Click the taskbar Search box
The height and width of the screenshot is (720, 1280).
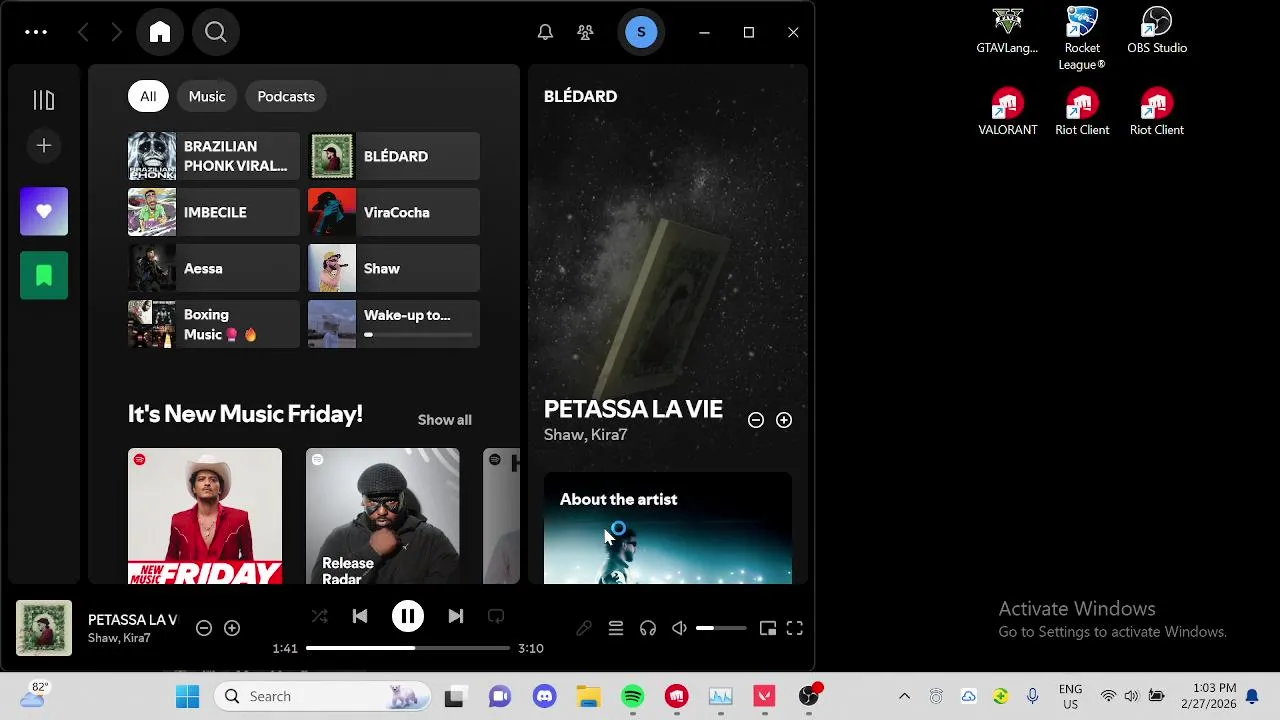coord(322,696)
